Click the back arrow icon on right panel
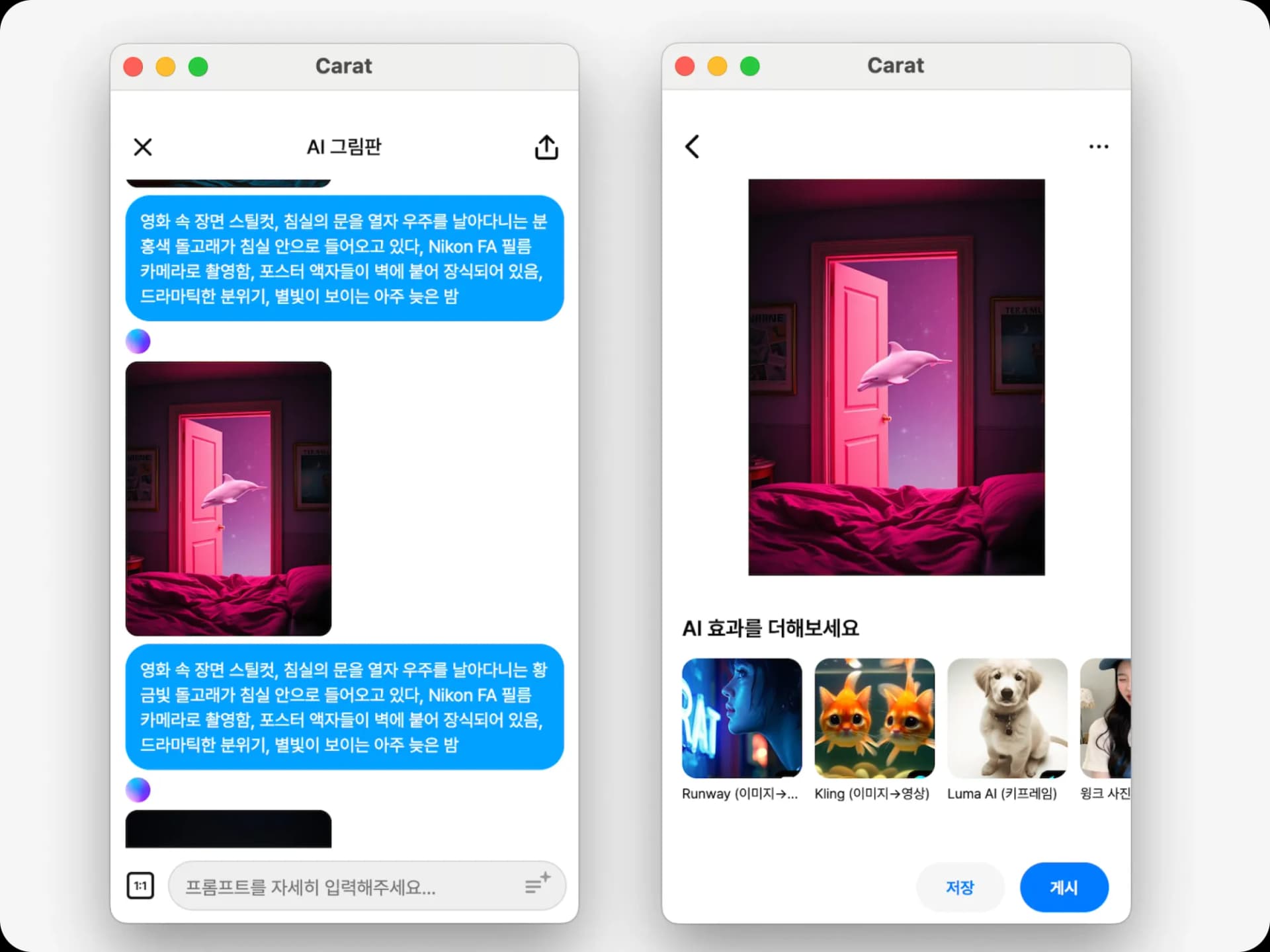The width and height of the screenshot is (1270, 952). click(693, 146)
